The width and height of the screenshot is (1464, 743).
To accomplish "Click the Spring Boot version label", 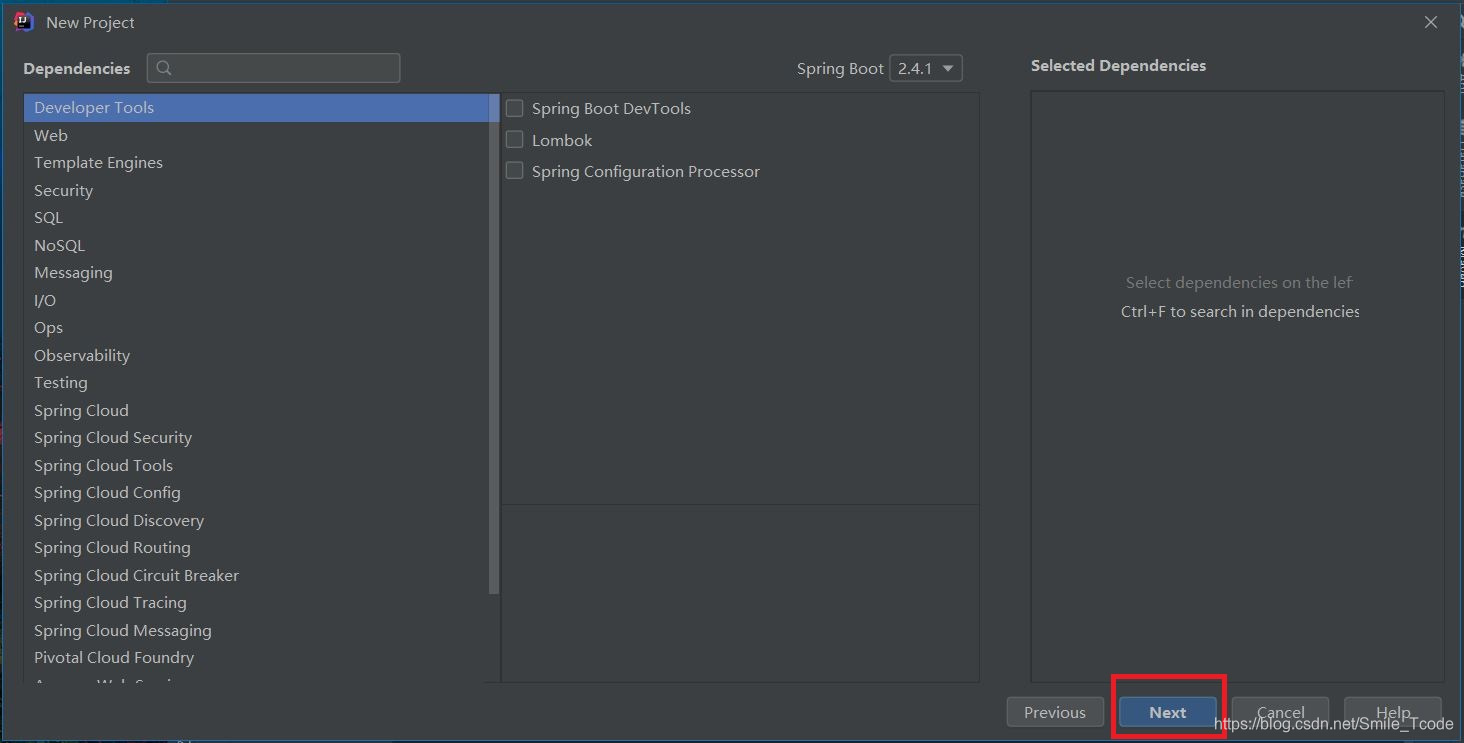I will tap(840, 68).
